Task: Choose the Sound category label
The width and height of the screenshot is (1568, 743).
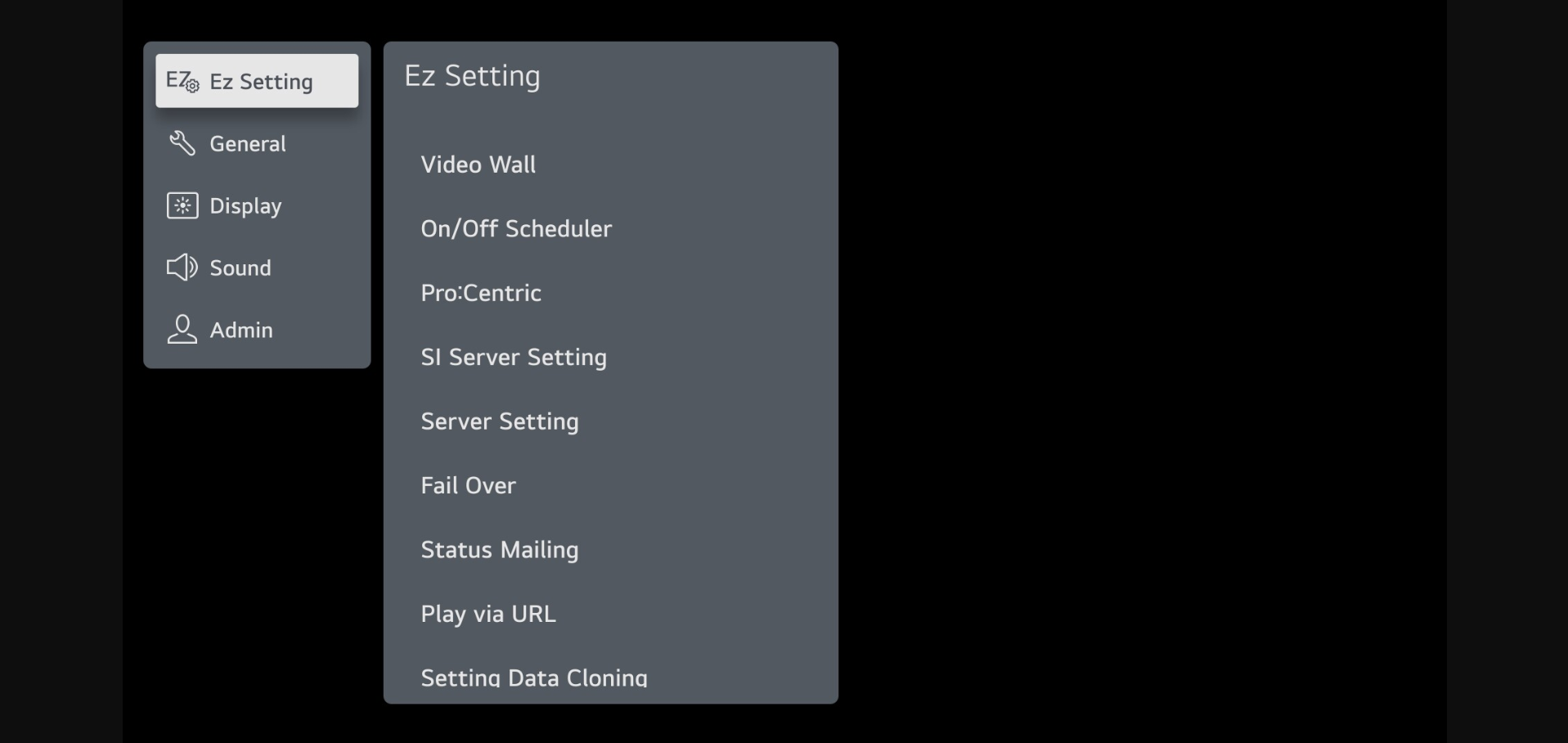Action: coord(240,268)
